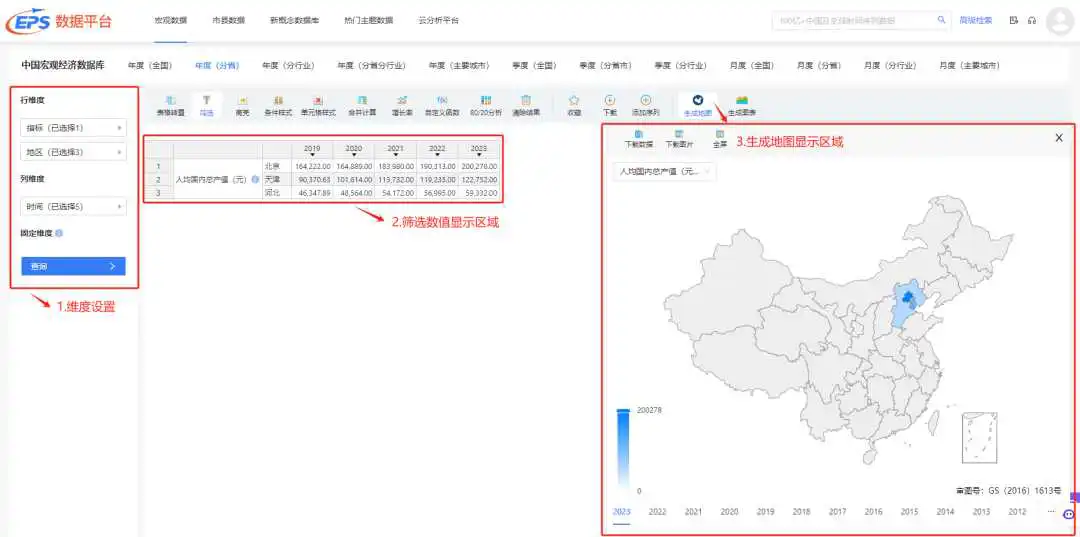
Task: Click the ... more years button in timeline
Action: 1050,512
